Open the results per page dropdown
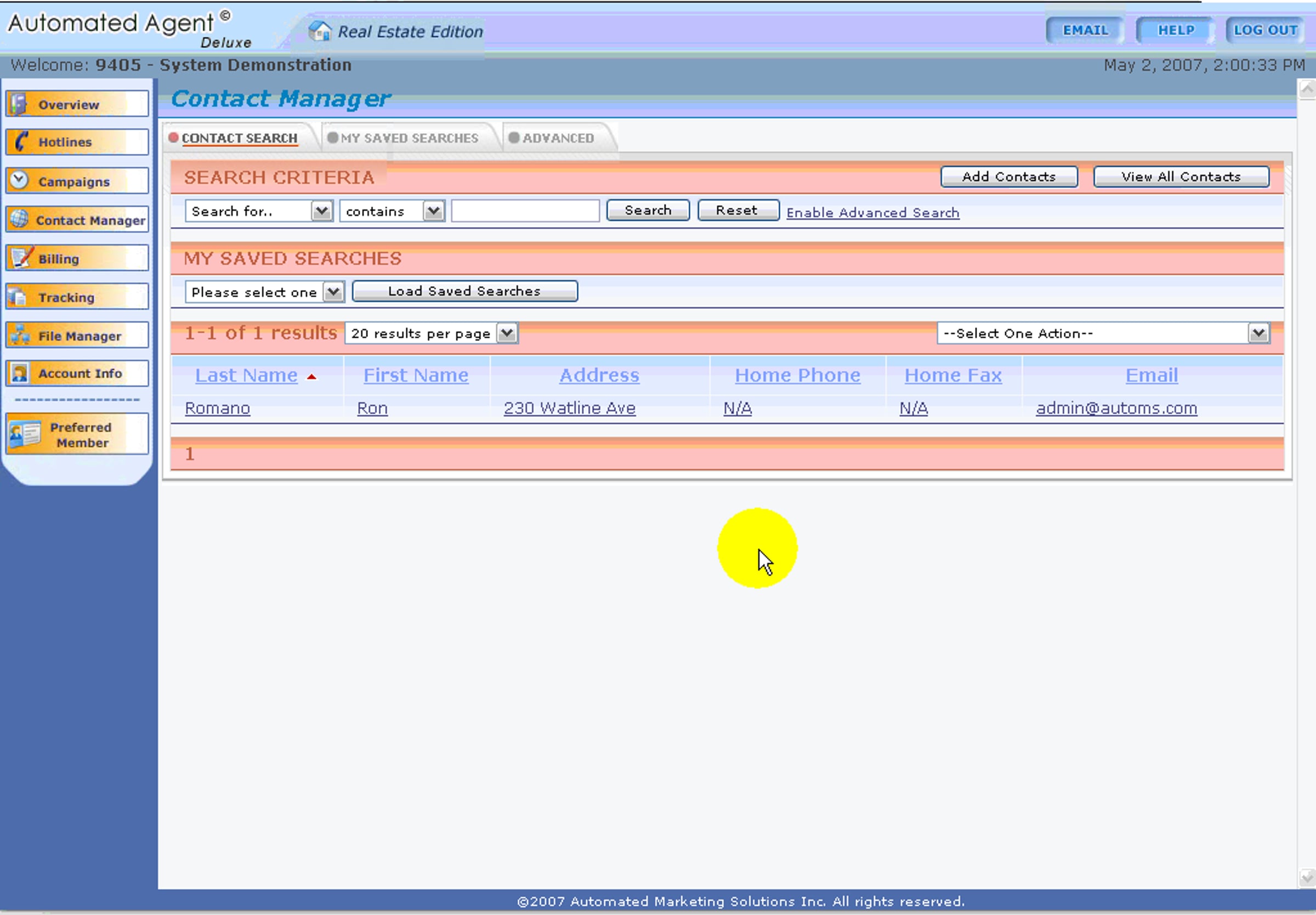The width and height of the screenshot is (1316, 915). 507,333
